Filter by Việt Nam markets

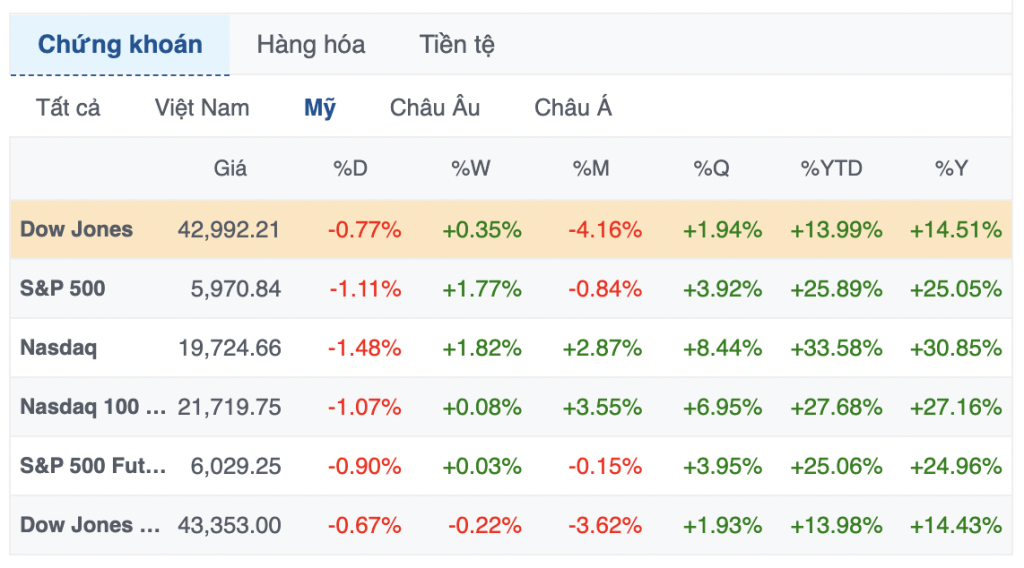202,108
